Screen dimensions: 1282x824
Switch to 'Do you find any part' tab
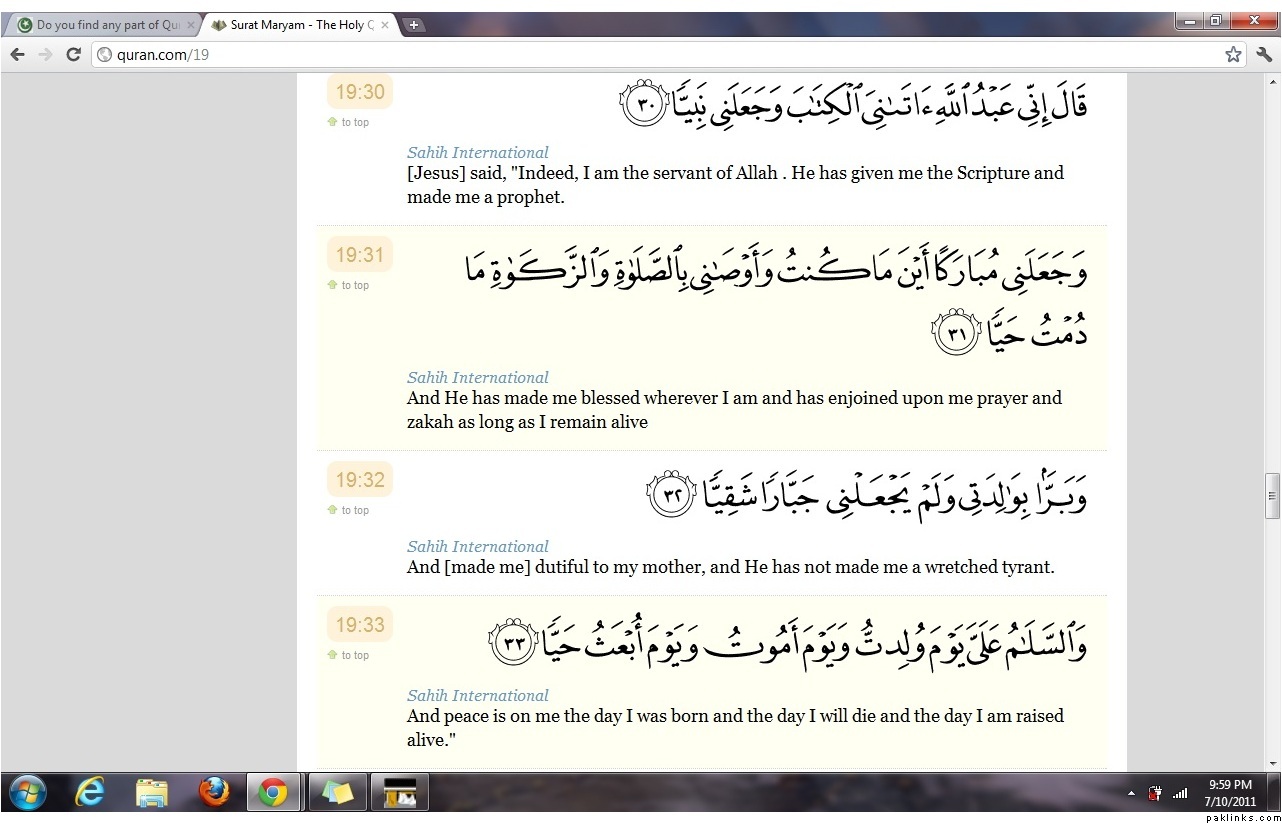click(100, 25)
